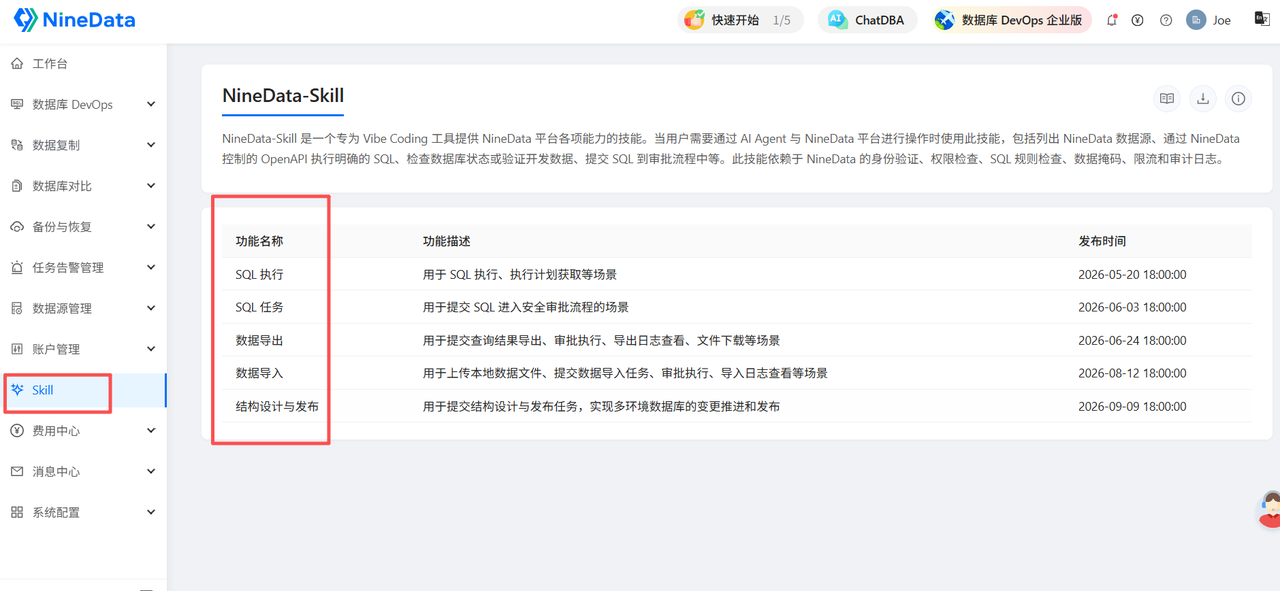The height and width of the screenshot is (591, 1280).
Task: Download the NineData-Skill package
Action: pos(1203,98)
